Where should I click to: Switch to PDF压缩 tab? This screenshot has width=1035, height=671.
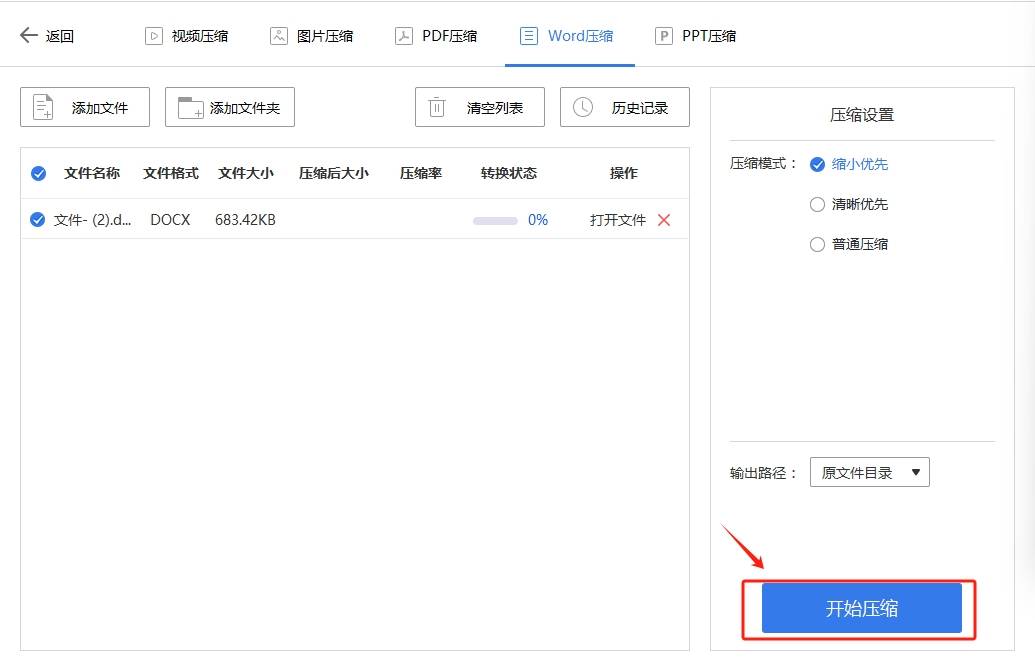point(436,36)
